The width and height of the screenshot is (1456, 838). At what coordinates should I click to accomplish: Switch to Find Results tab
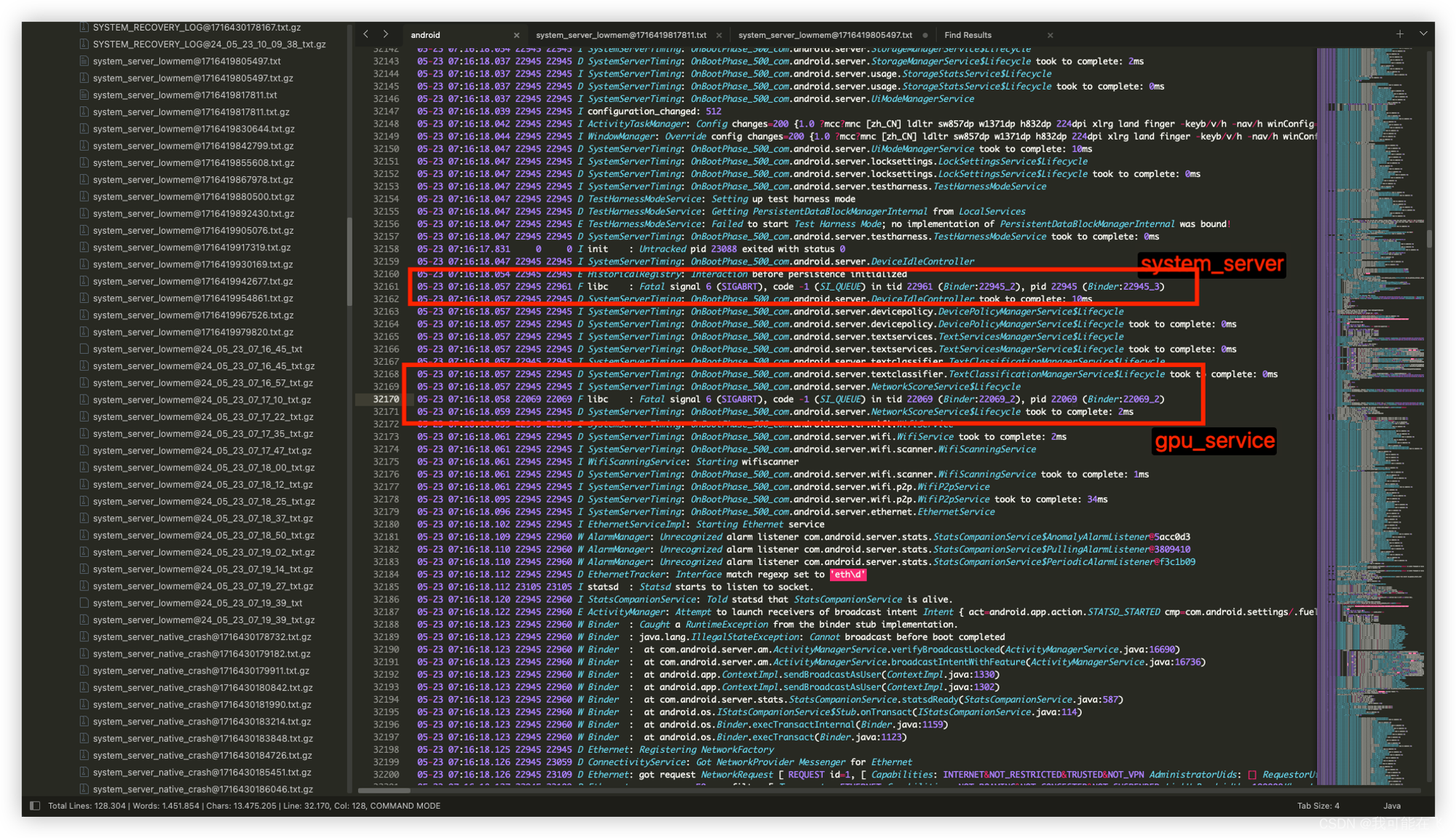pos(968,35)
